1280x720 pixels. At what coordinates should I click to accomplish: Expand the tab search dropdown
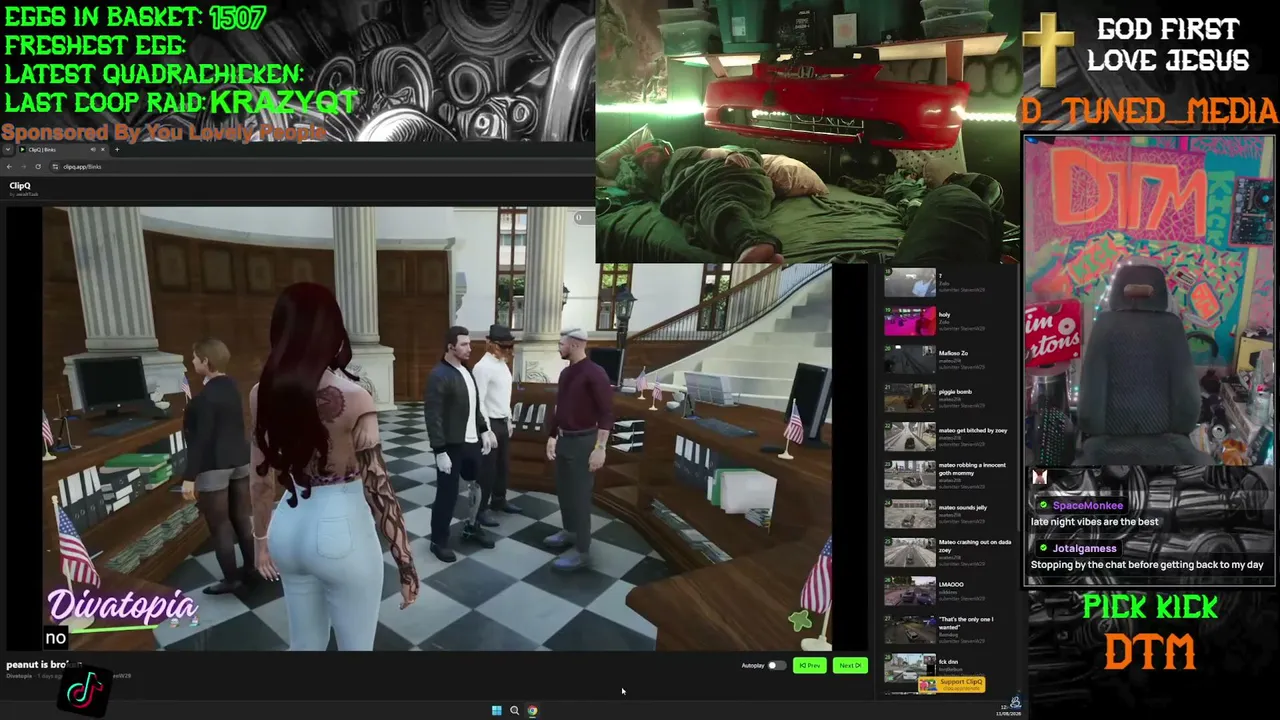point(10,150)
